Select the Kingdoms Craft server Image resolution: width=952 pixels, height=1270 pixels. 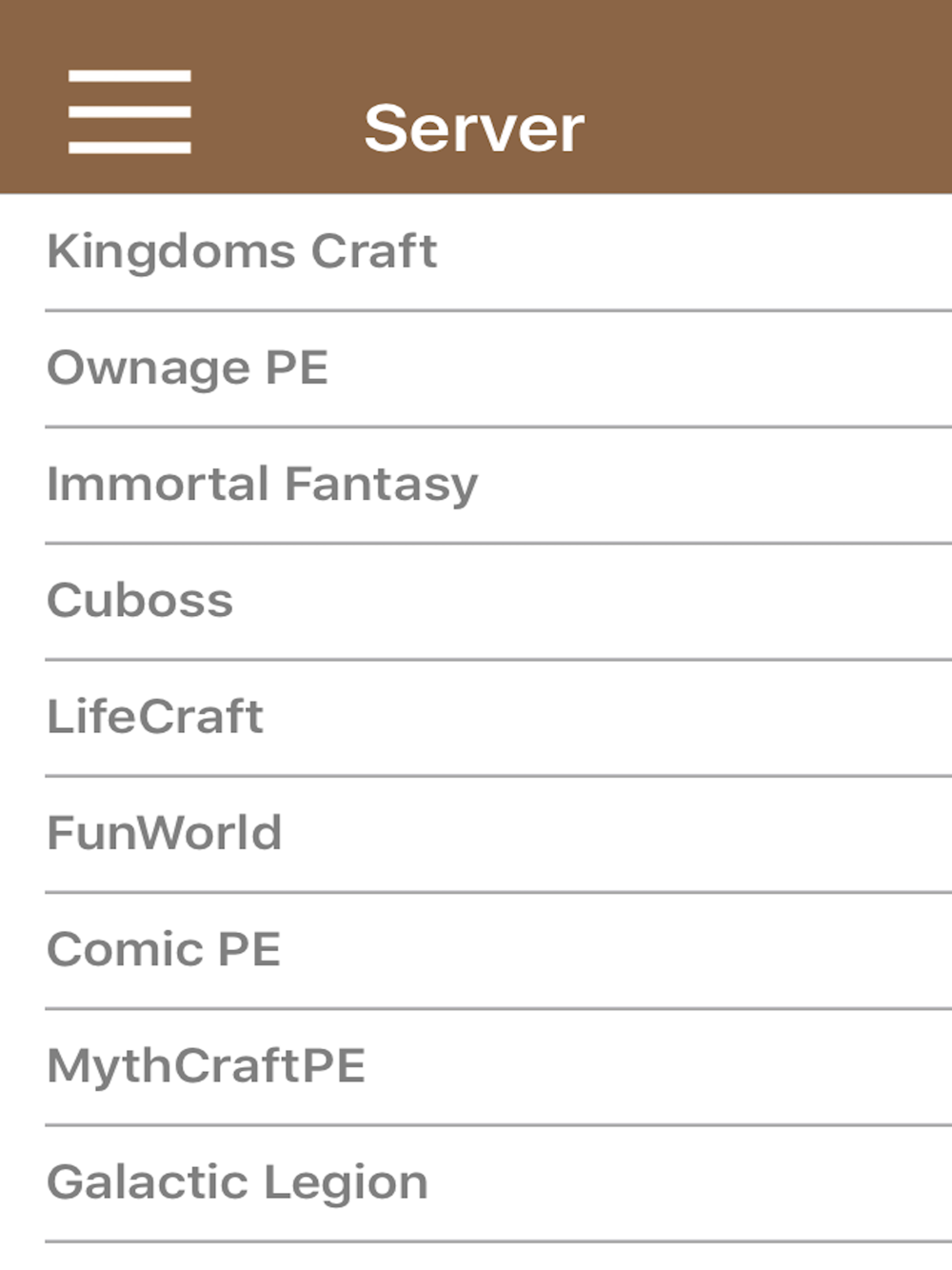pos(476,252)
